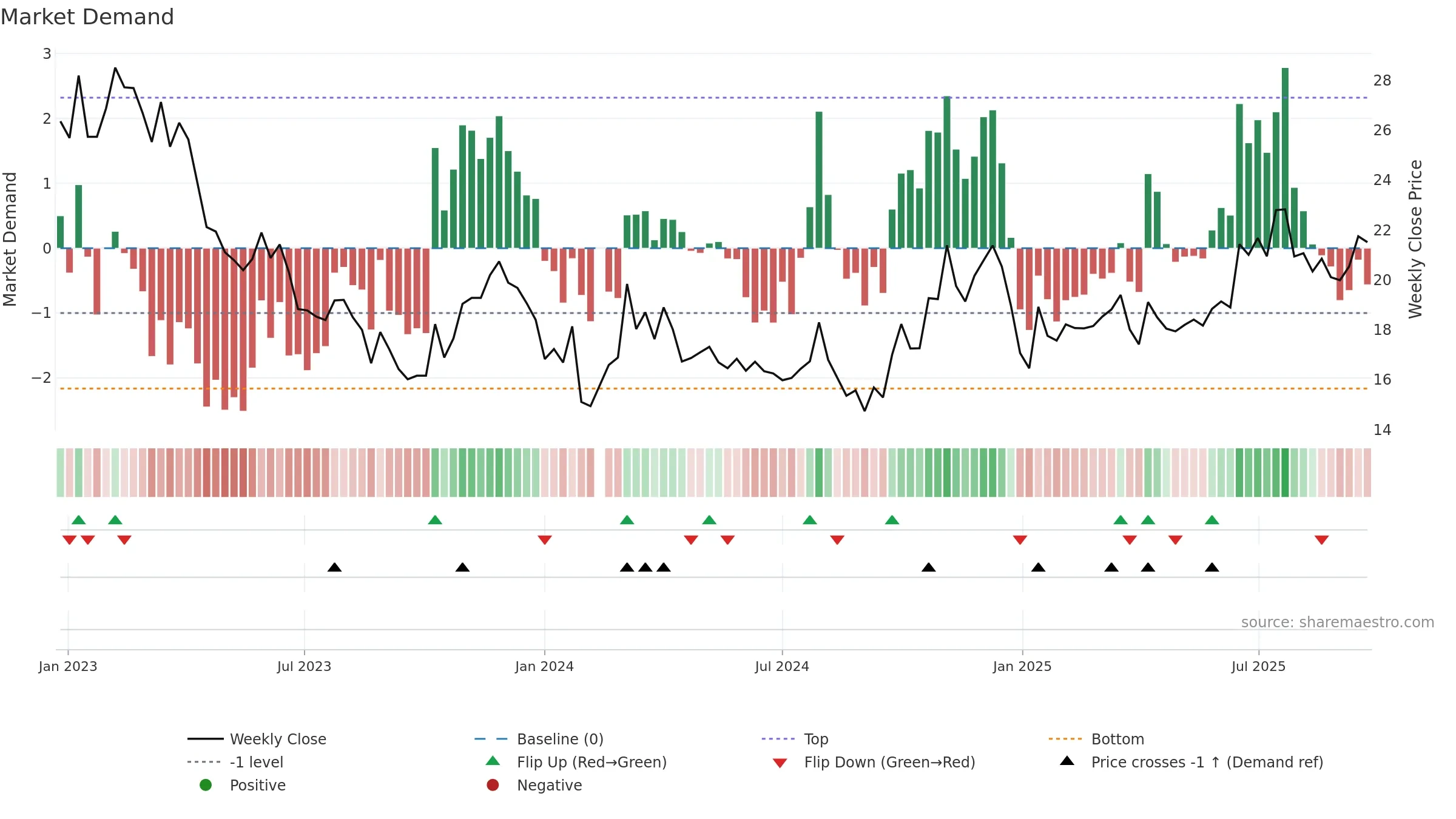Click the Weekly Close Price axis title
1456x819 pixels.
[x=1416, y=239]
